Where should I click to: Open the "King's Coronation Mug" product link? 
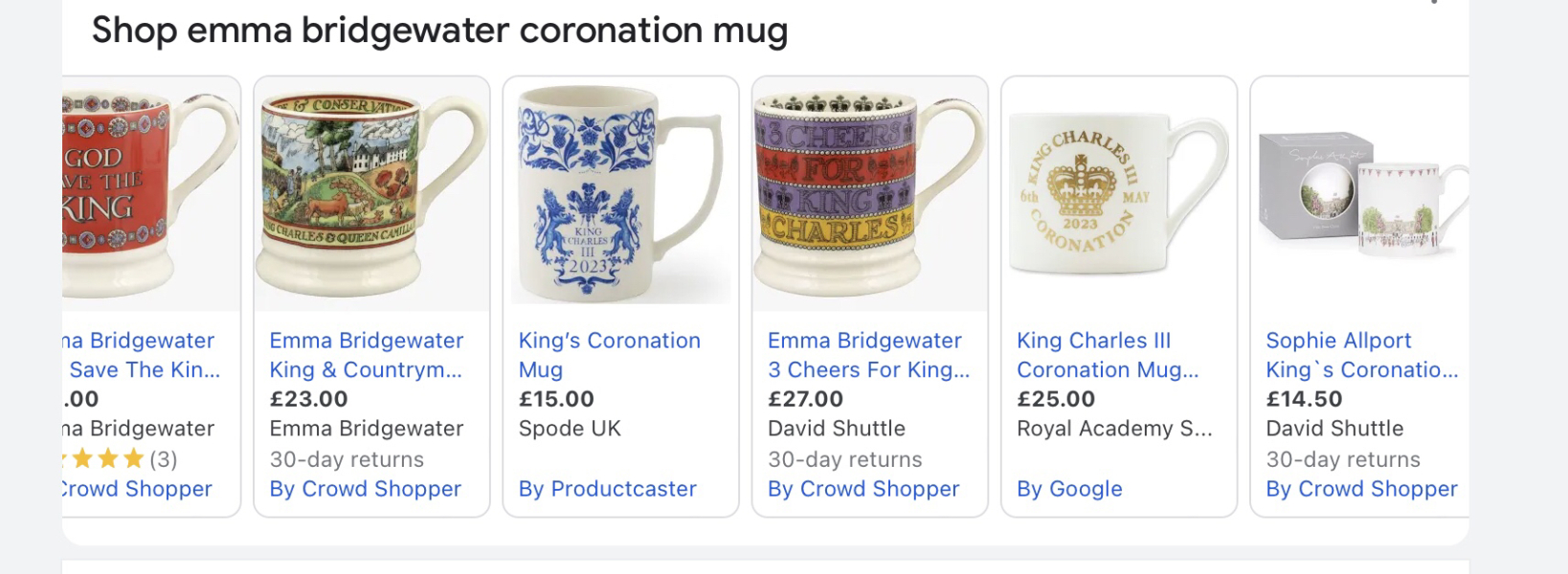click(x=609, y=354)
